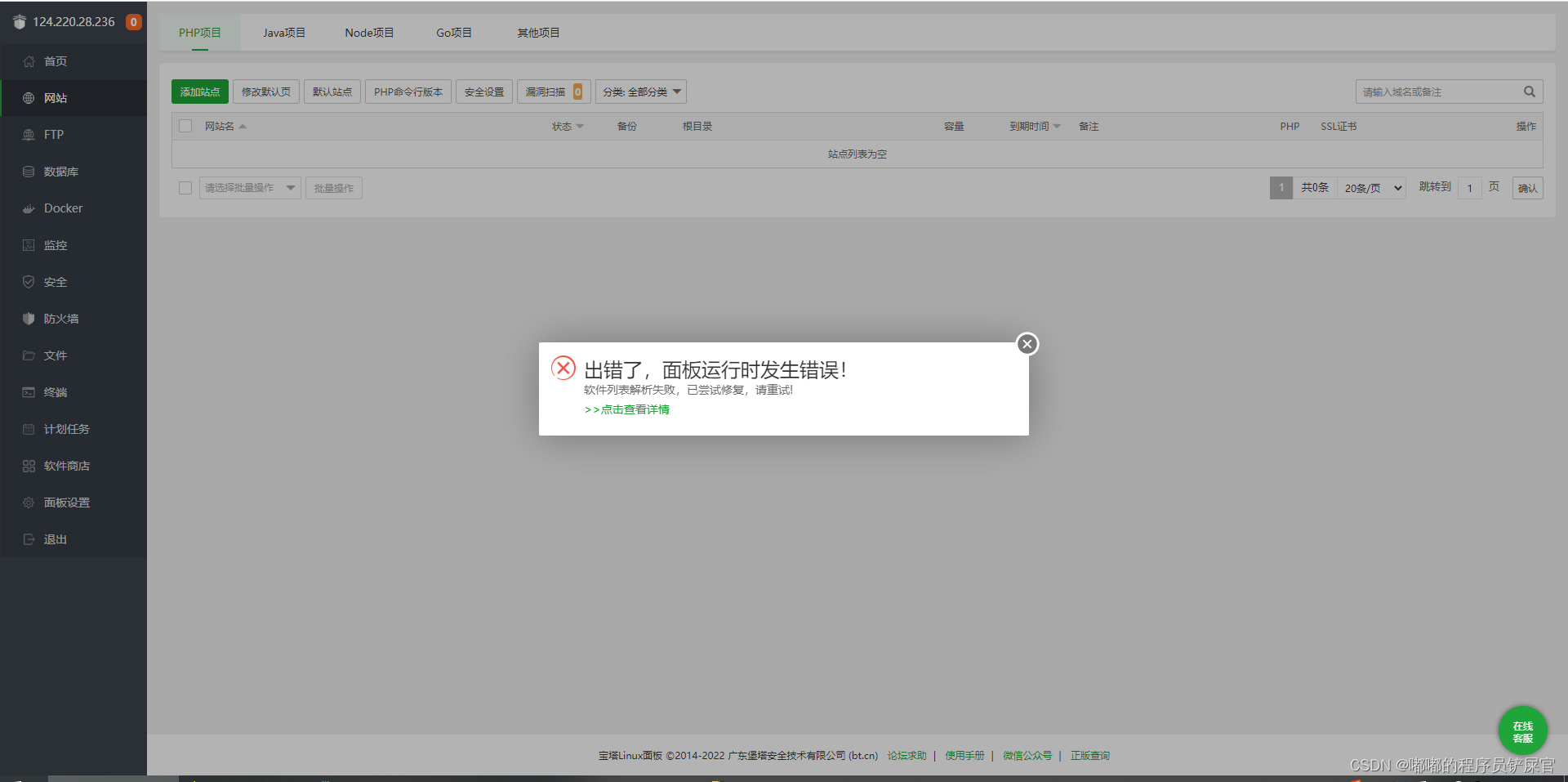Open the Docker whale icon
The height and width of the screenshot is (782, 1568).
click(x=29, y=208)
